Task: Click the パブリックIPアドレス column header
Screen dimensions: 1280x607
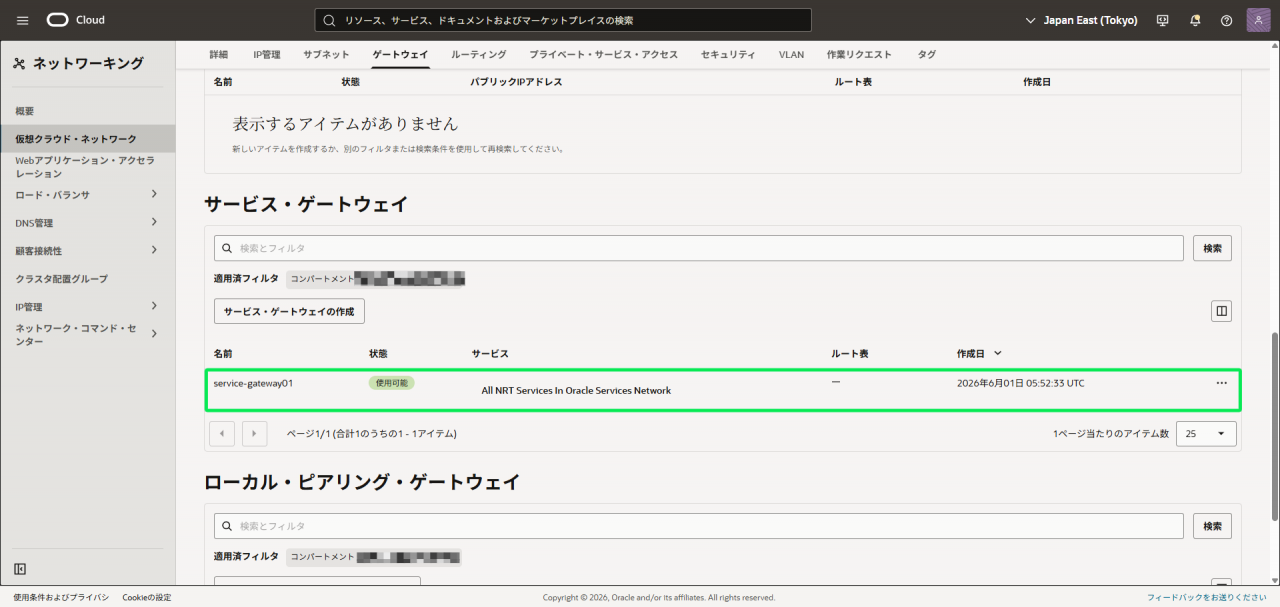Action: (516, 82)
